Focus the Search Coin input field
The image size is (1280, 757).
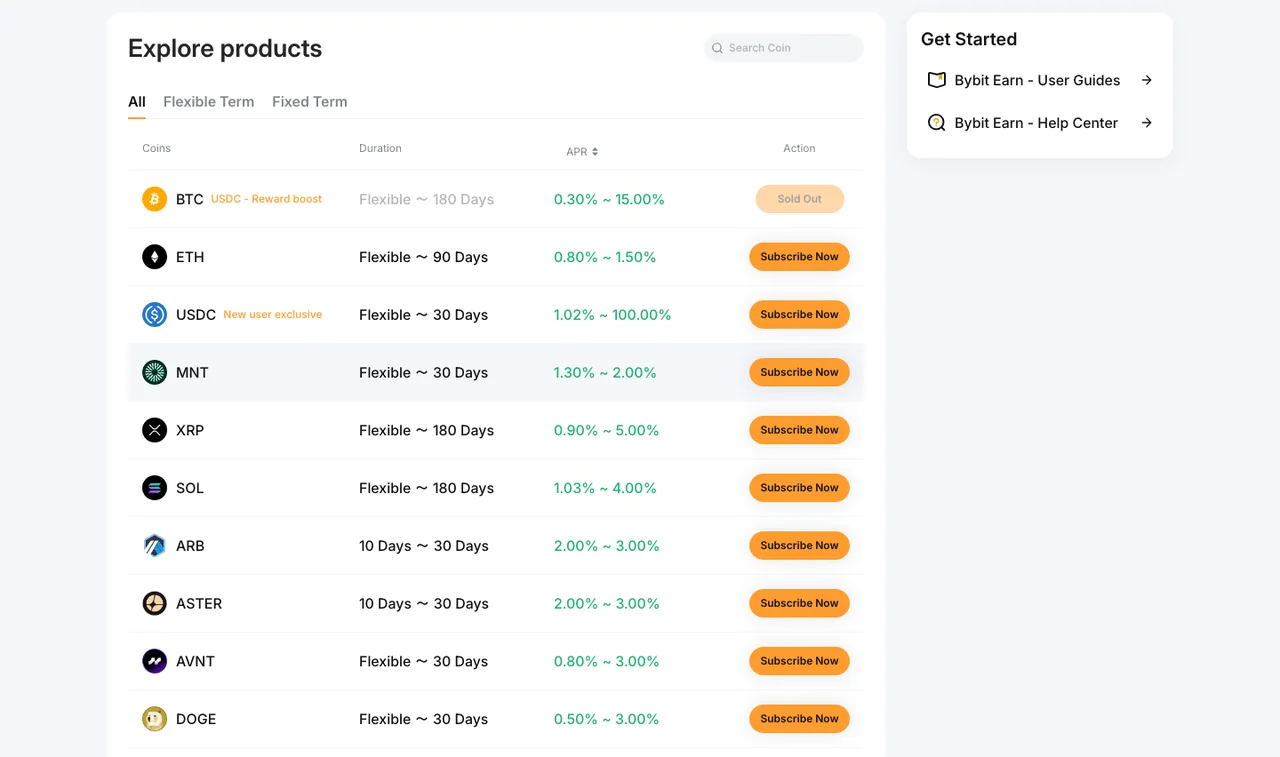784,48
